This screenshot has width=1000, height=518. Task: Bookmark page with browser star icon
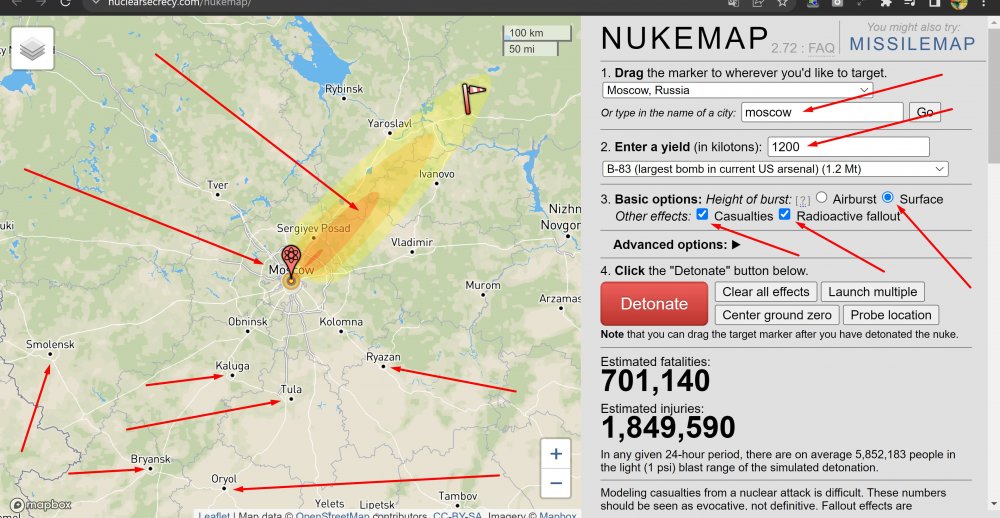point(783,3)
